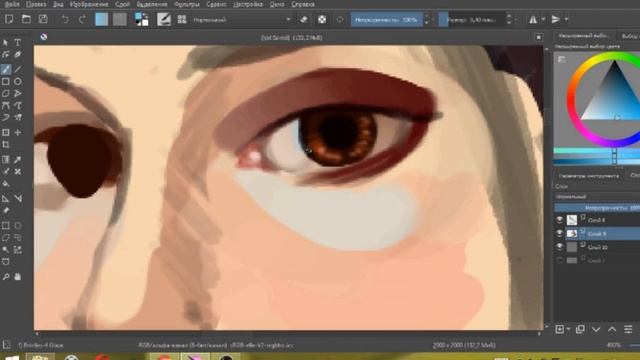This screenshot has height=360, width=640.
Task: Open the Настройка menu
Action: tap(248, 4)
